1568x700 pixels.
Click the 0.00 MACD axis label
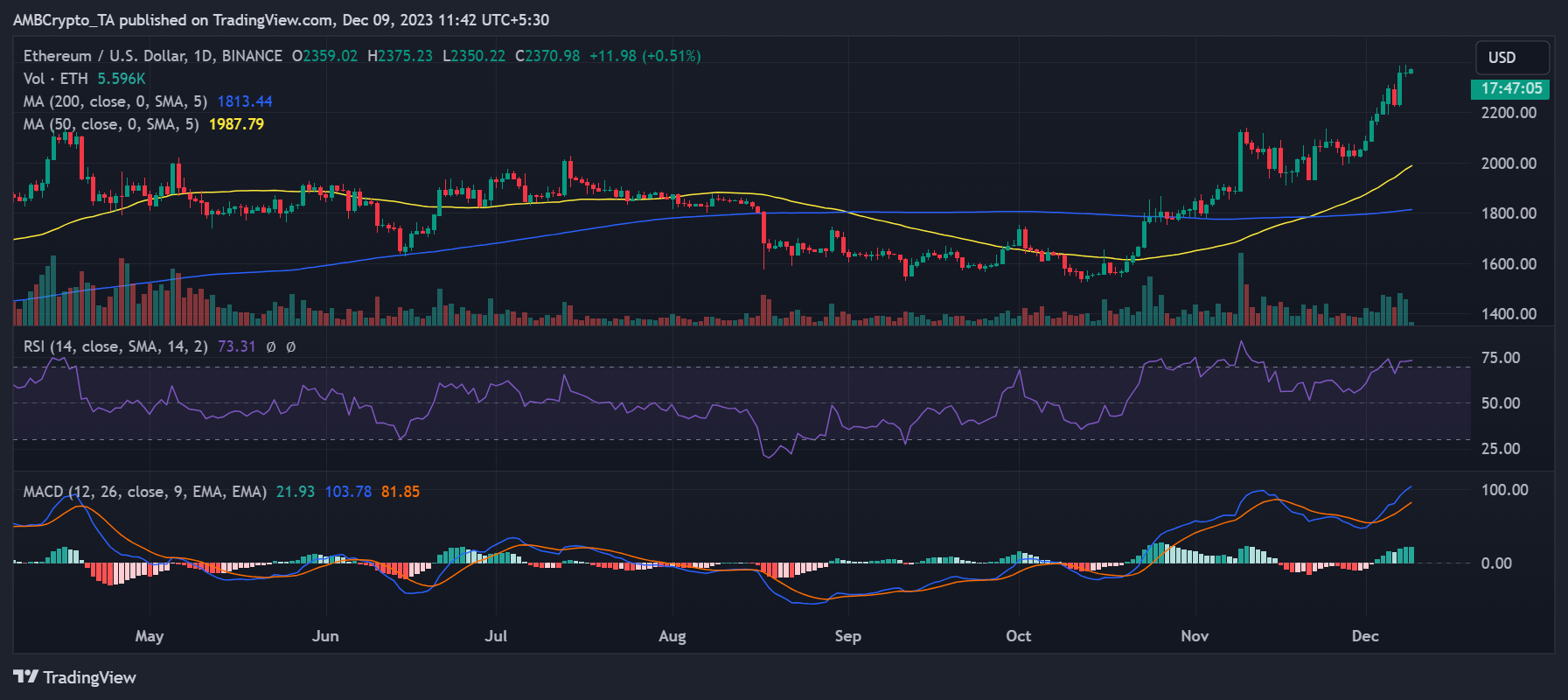[x=1496, y=563]
